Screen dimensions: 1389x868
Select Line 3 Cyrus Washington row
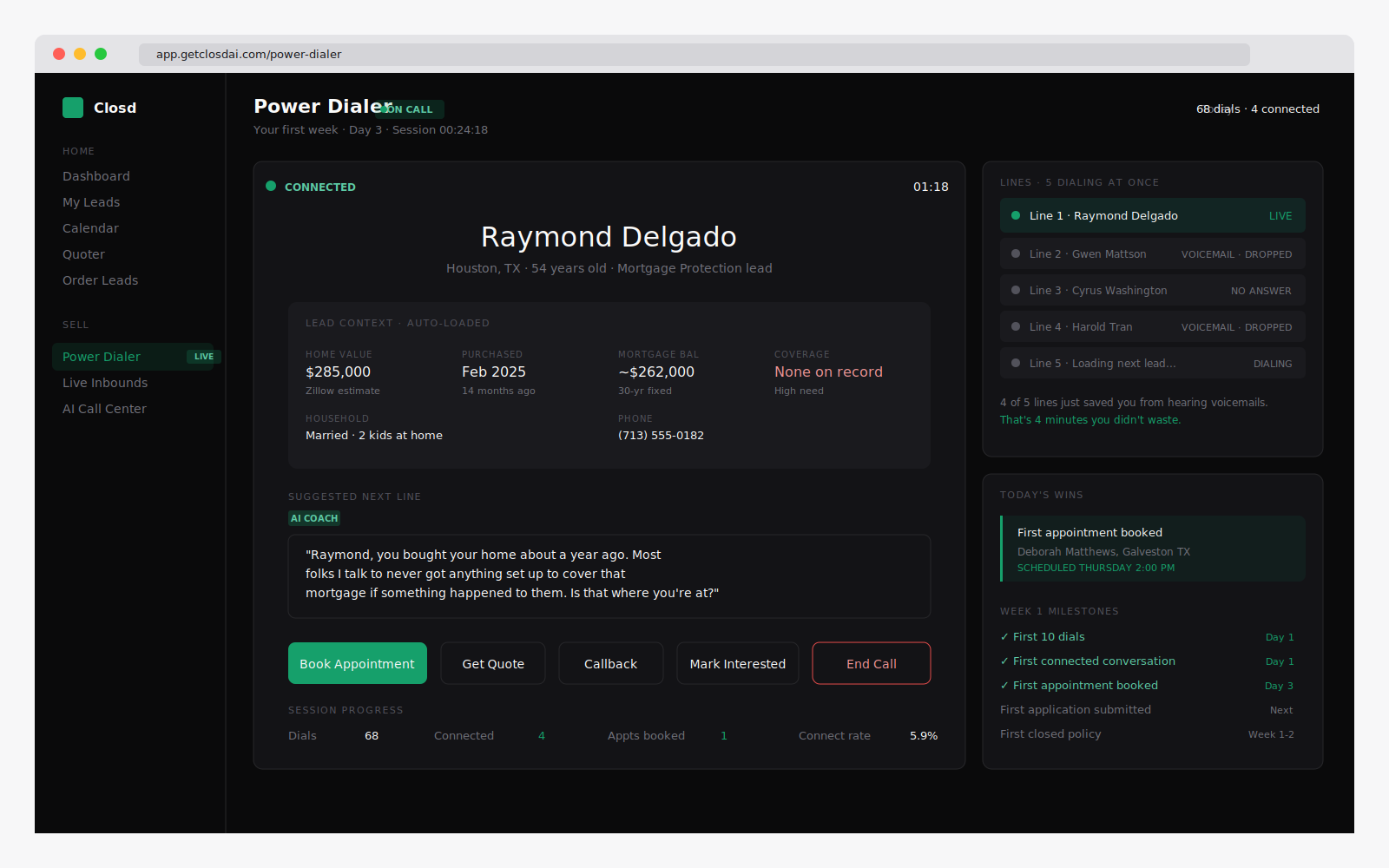click(x=1152, y=291)
